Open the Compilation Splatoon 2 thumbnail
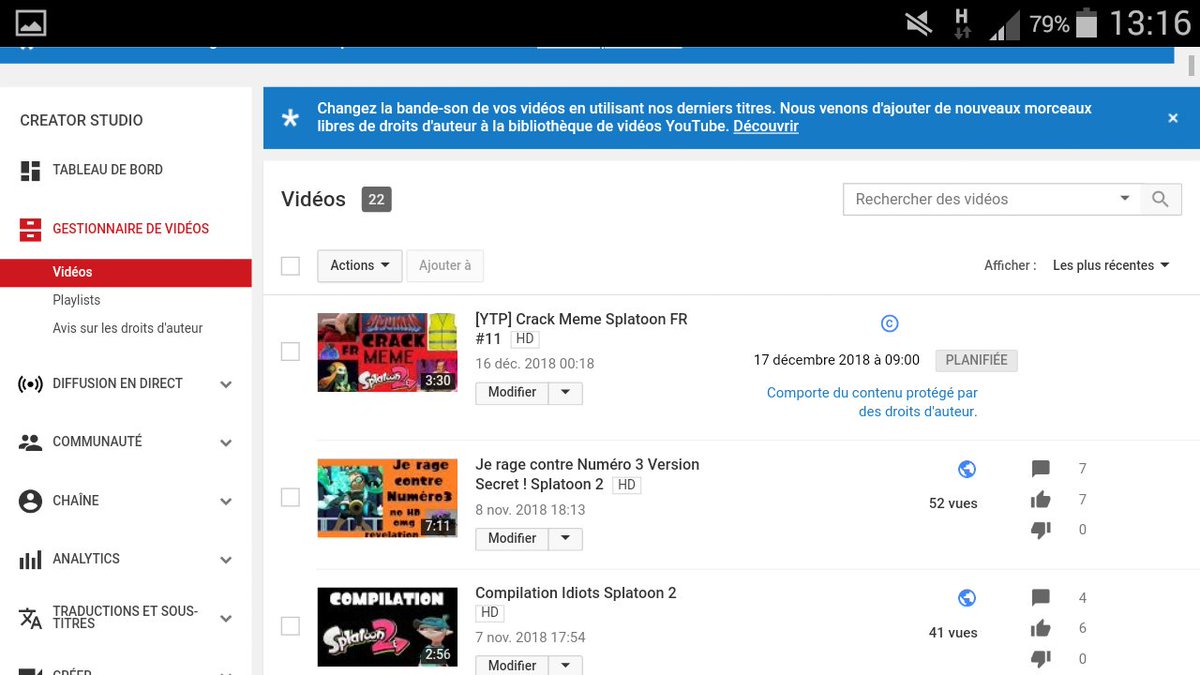The image size is (1200, 675). click(x=387, y=627)
